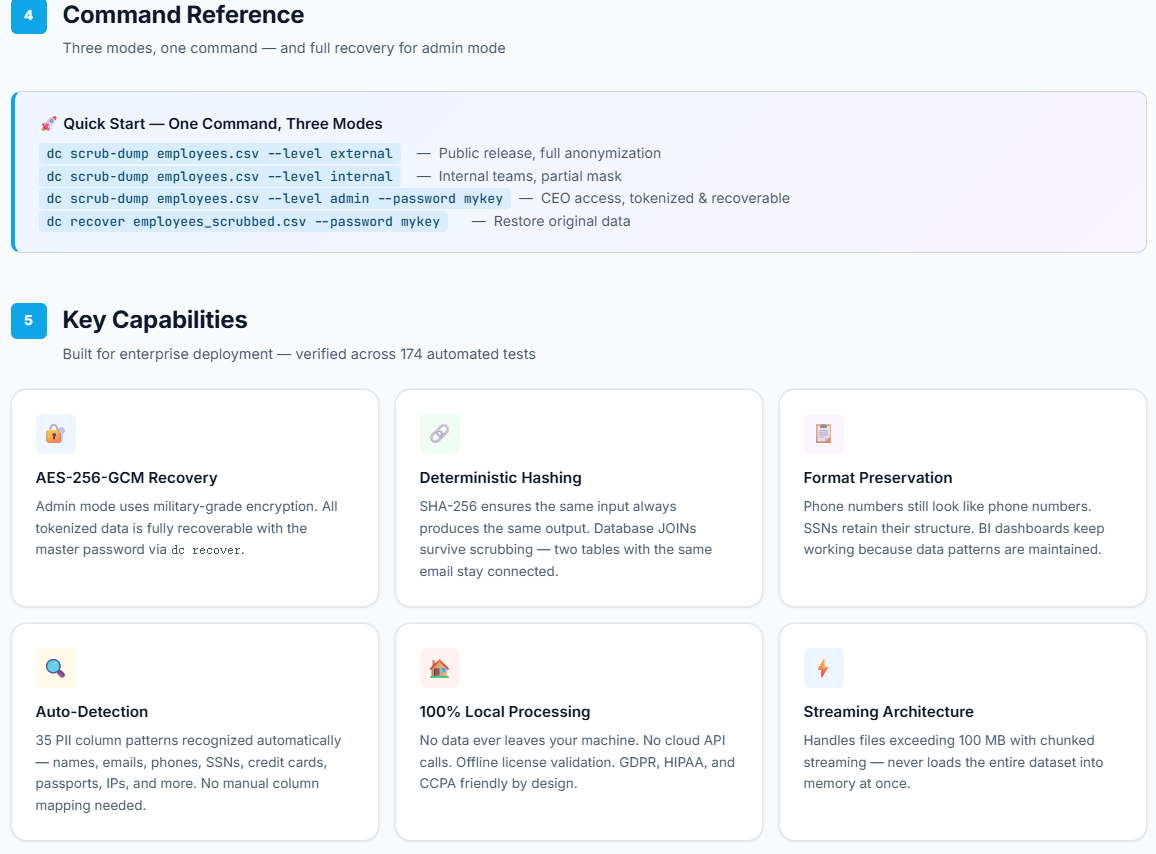Image resolution: width=1156 pixels, height=854 pixels.
Task: Click the Key Capabilities heading
Action: click(x=155, y=320)
